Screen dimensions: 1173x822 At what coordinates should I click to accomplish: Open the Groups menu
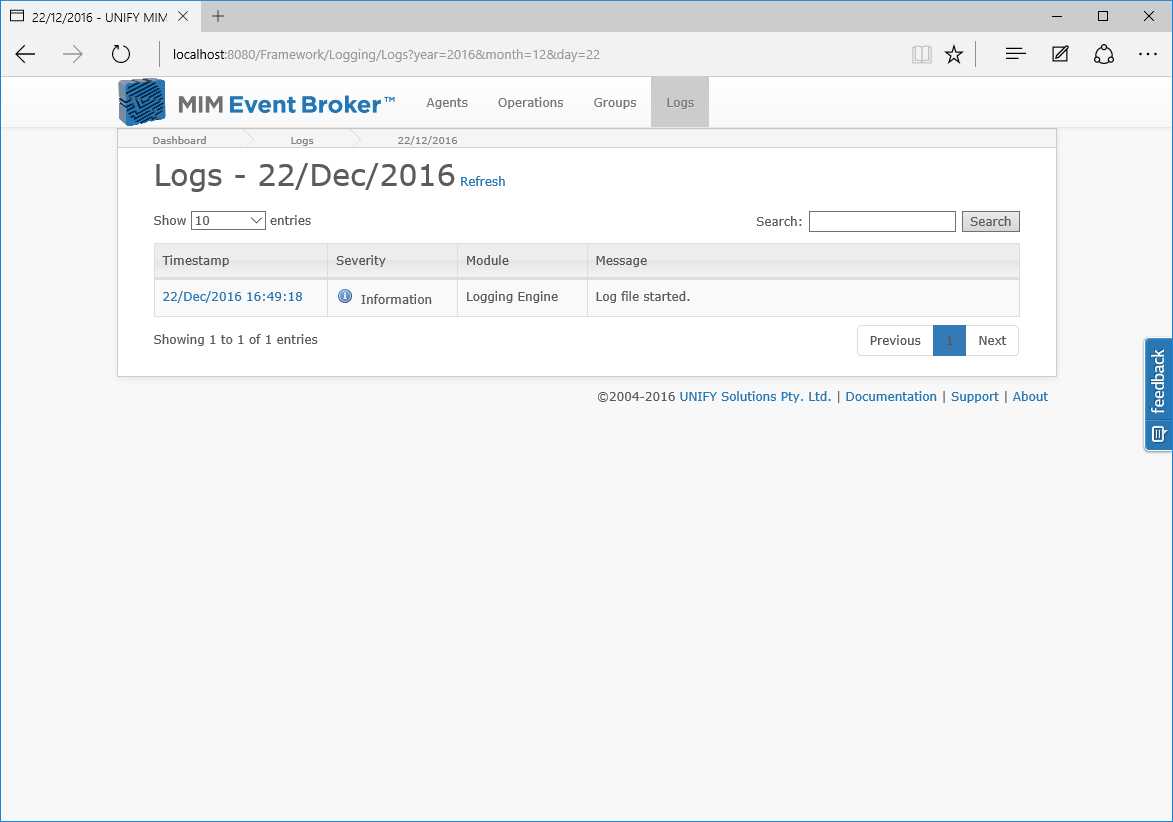615,102
